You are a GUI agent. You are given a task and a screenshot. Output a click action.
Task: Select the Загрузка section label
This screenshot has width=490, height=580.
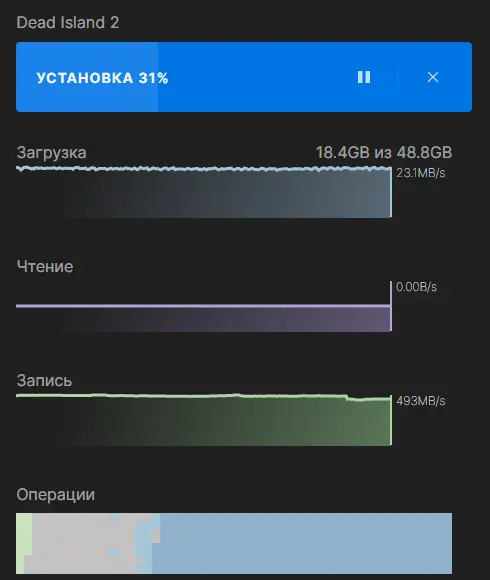pos(51,153)
